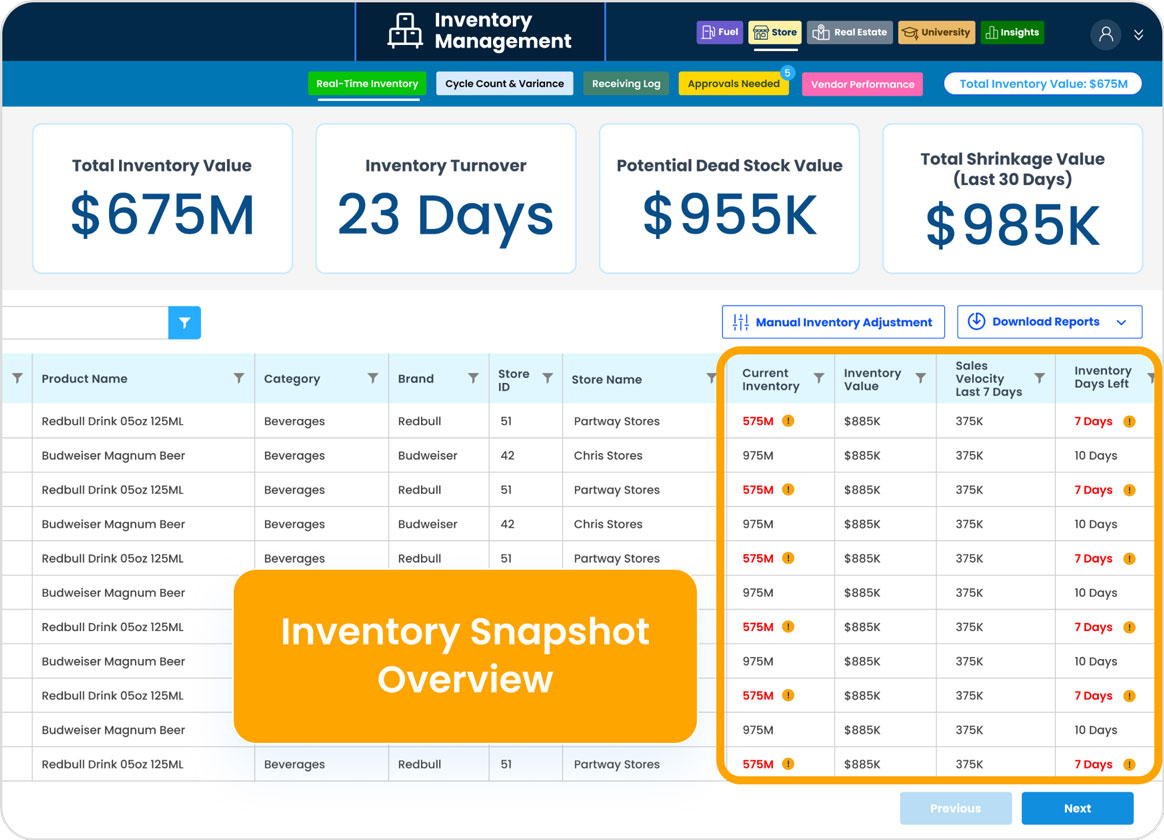
Task: Click the user profile avatar icon
Action: [x=1106, y=34]
